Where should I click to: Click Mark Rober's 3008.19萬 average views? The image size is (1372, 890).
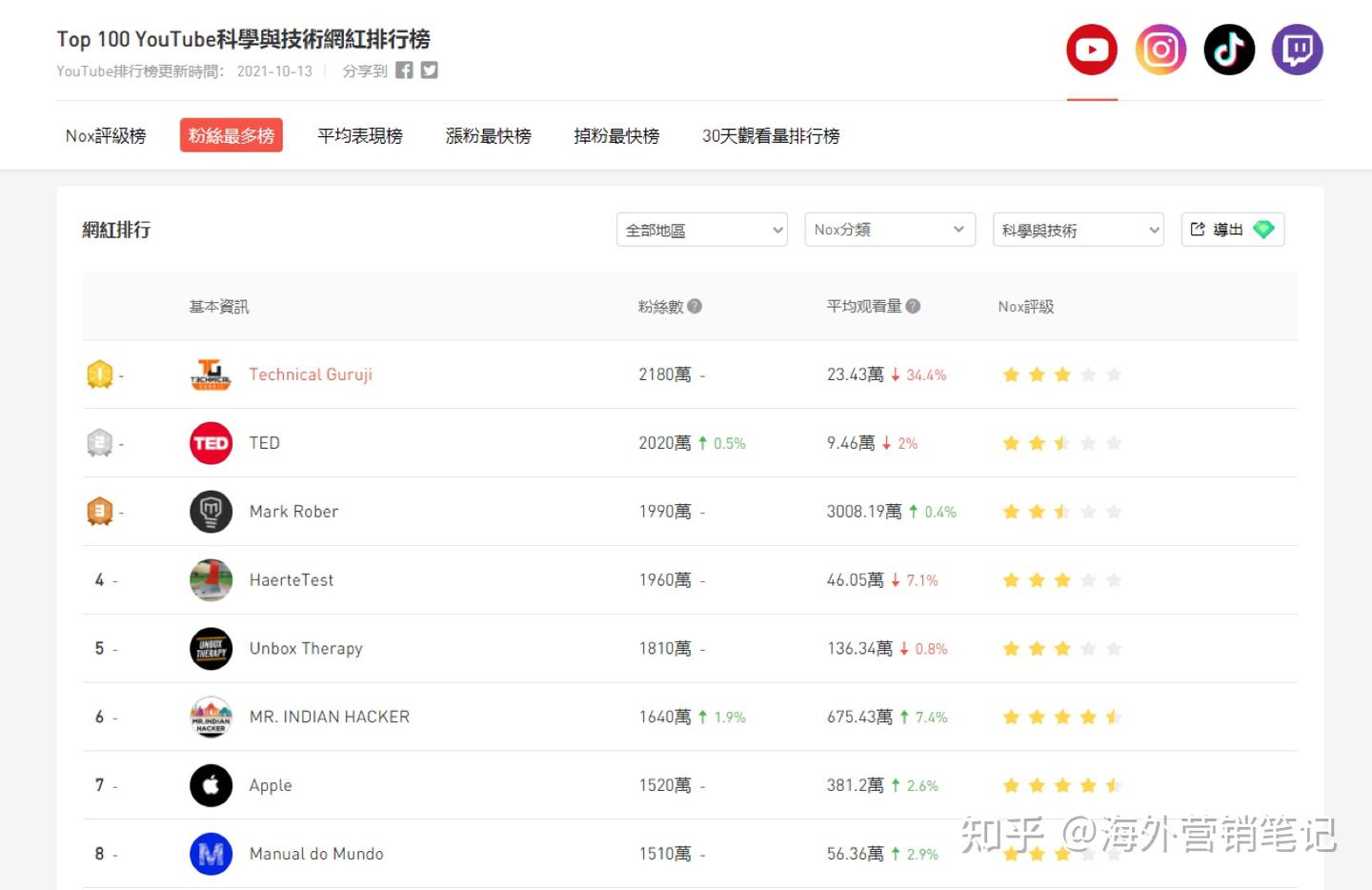[x=864, y=512]
